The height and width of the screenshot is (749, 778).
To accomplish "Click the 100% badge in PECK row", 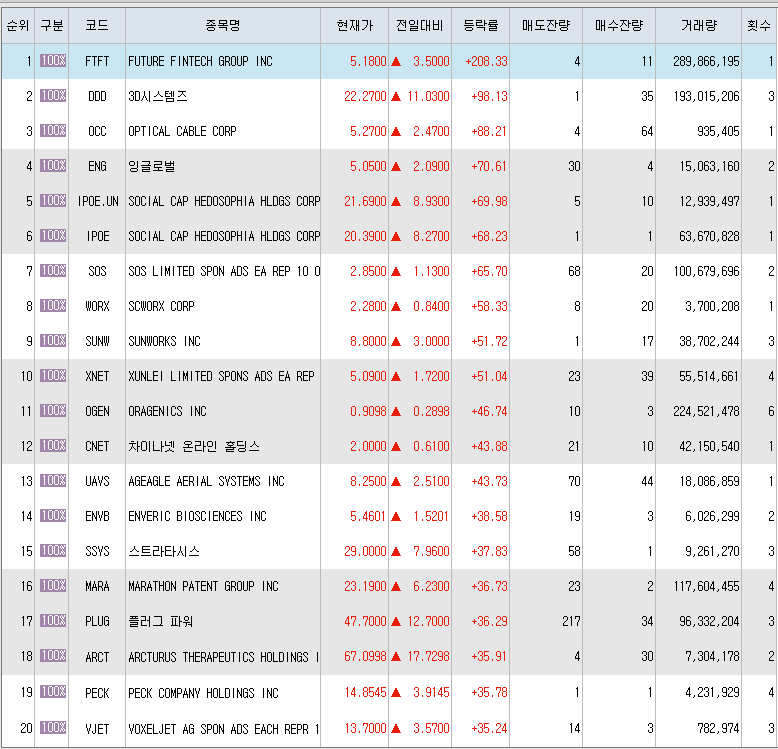I will tap(53, 691).
